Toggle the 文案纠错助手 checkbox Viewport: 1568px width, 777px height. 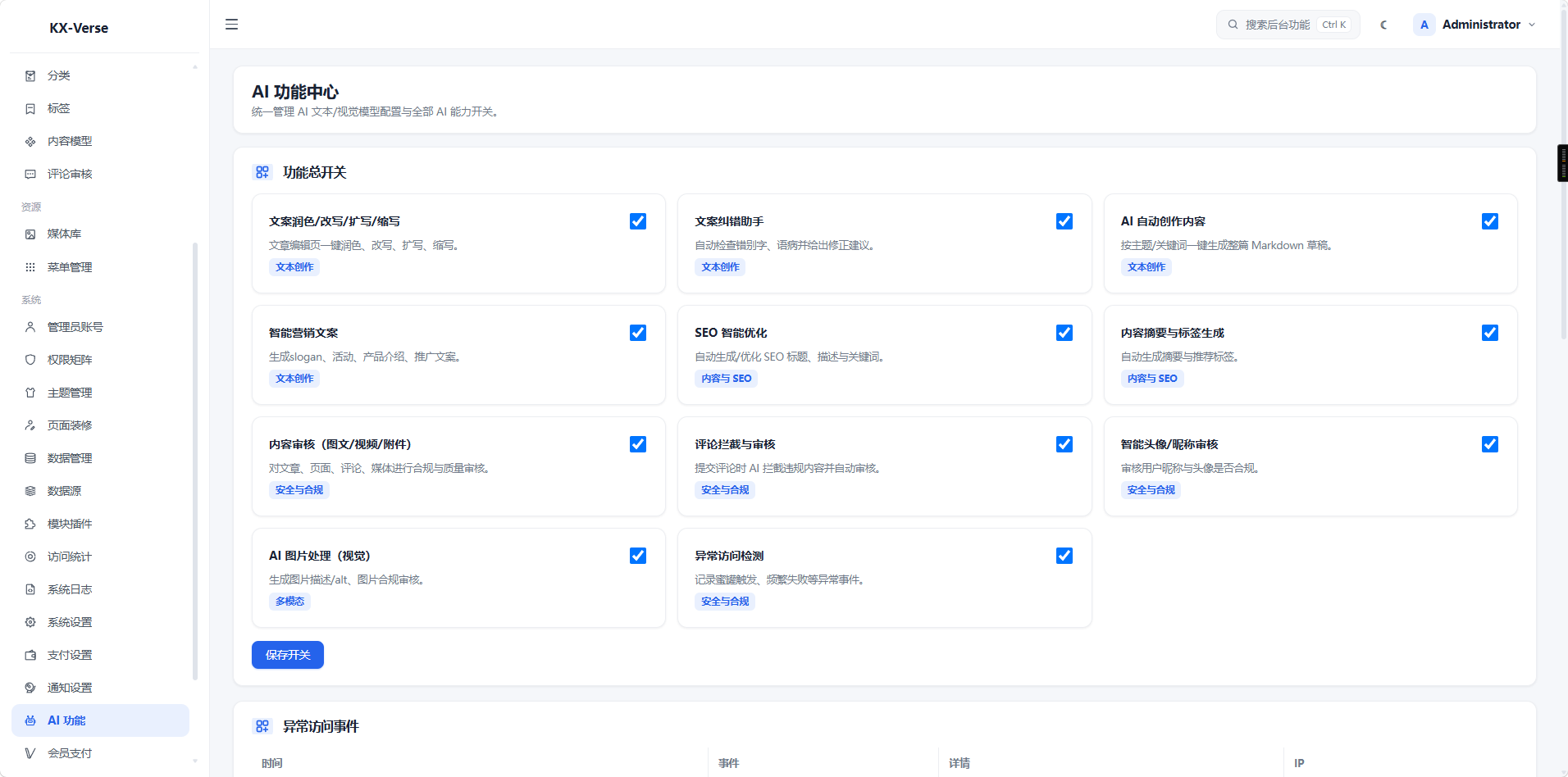(1064, 221)
